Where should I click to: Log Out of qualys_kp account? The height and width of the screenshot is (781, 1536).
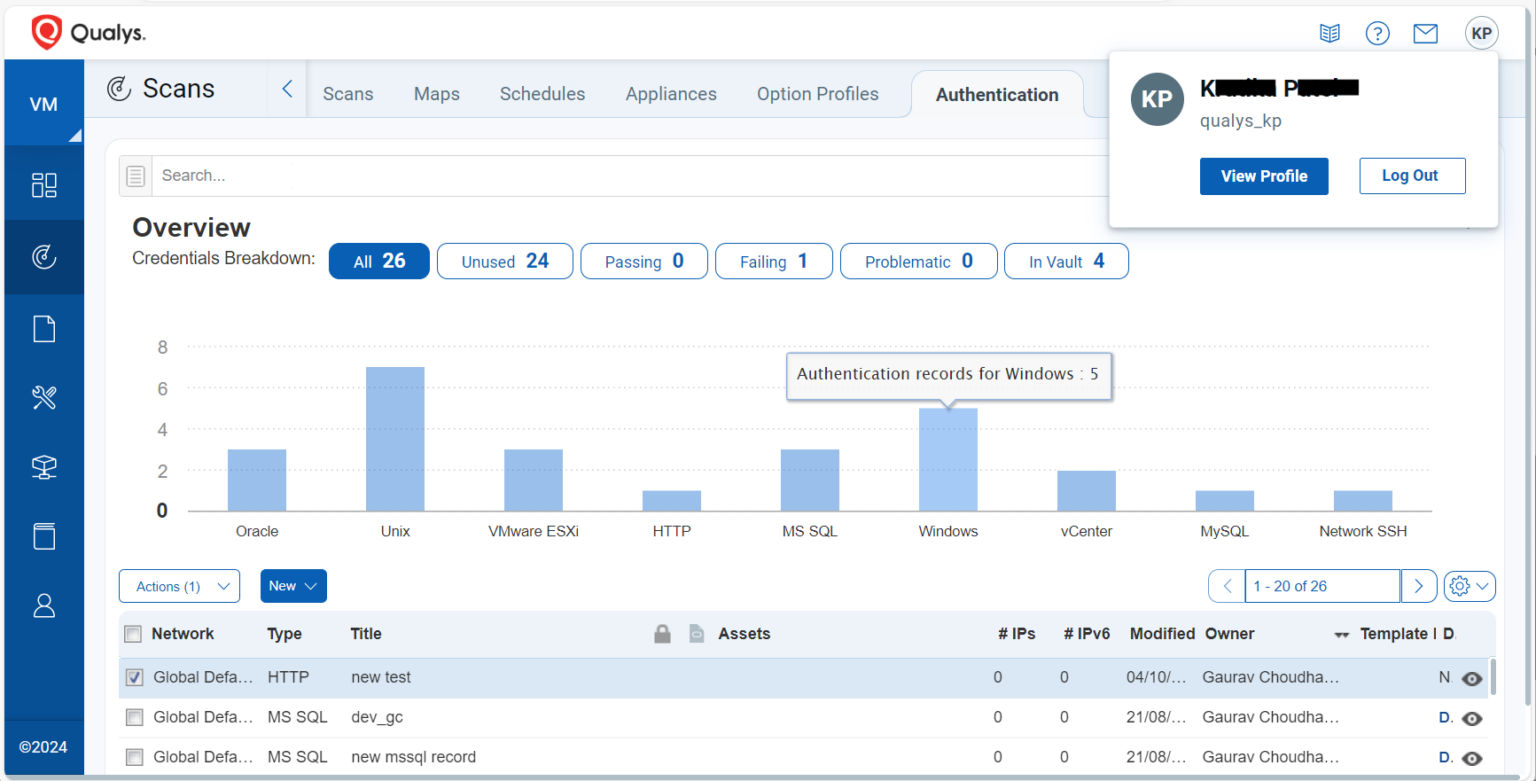pos(1411,175)
